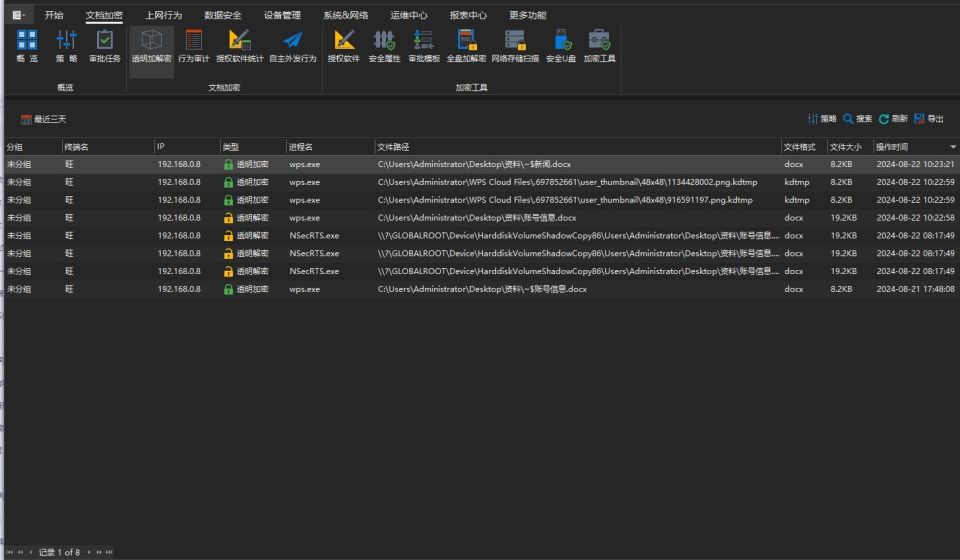Sort by the IP column header

tap(187, 147)
